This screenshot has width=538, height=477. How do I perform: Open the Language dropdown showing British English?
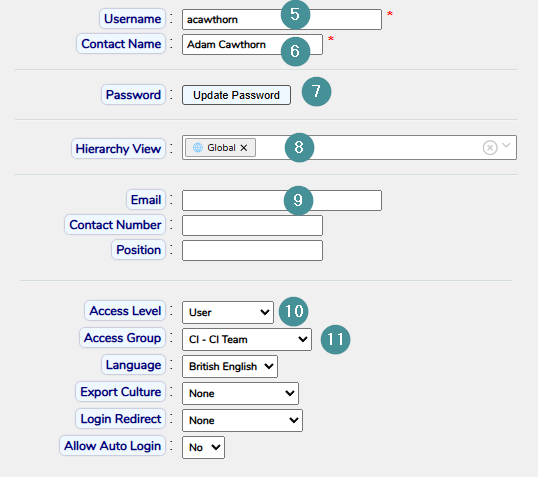coord(230,367)
